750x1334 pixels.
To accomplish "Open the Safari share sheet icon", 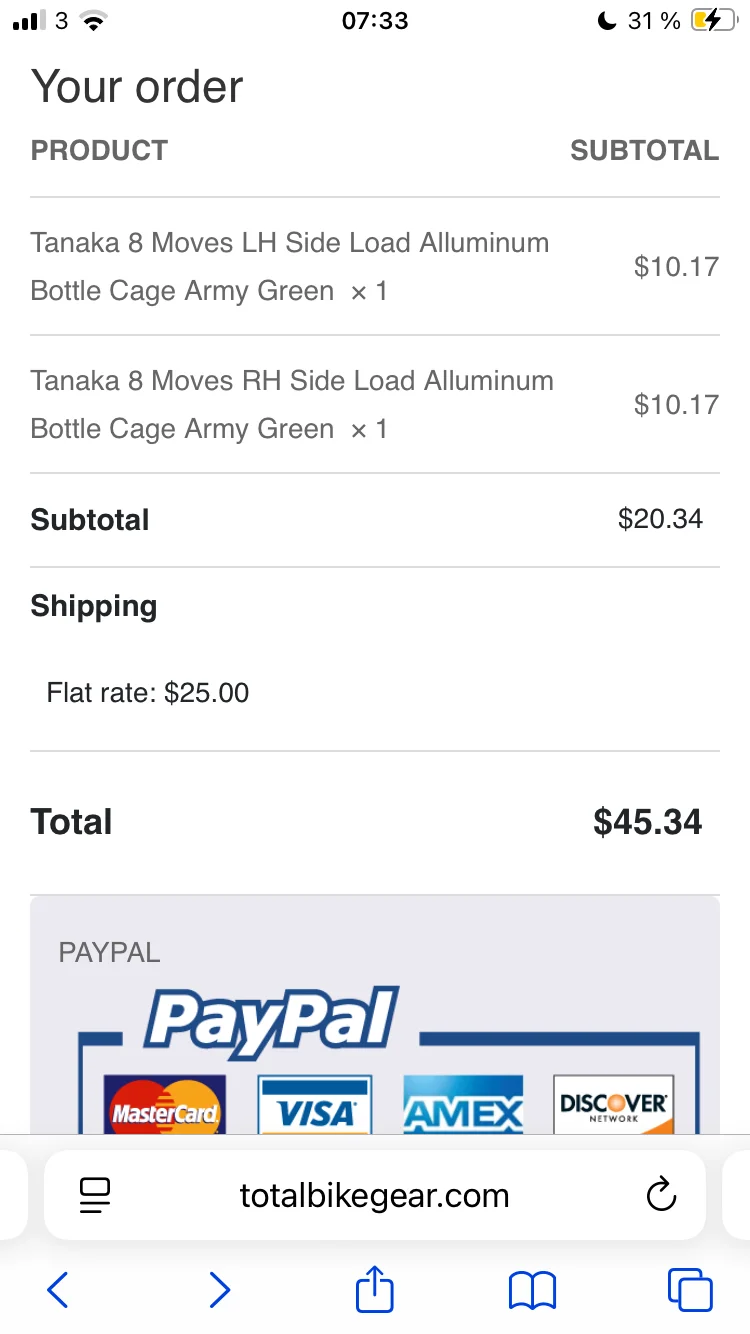I will (375, 1288).
